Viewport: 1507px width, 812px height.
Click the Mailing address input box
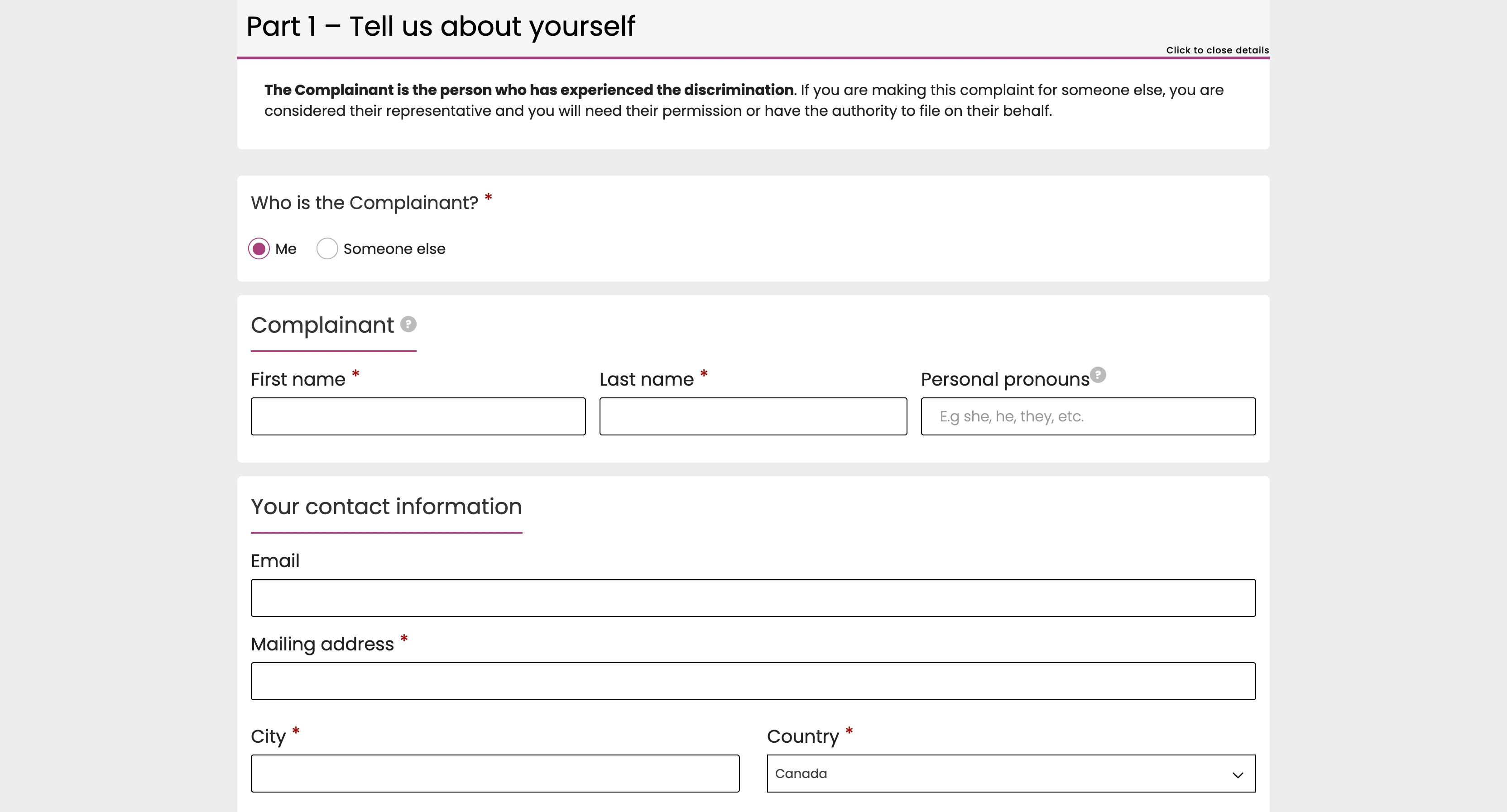pos(752,680)
